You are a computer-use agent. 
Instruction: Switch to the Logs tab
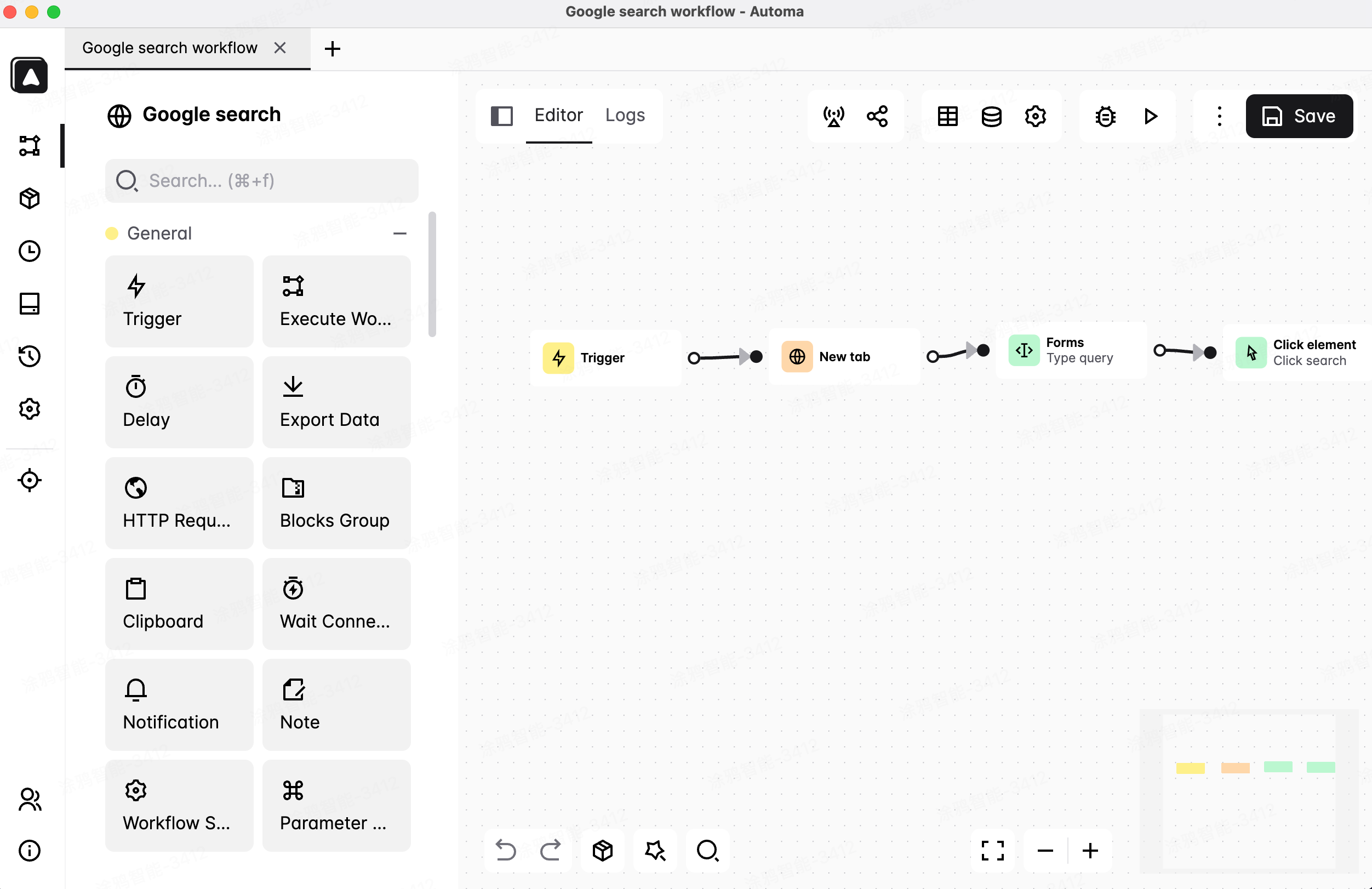[x=625, y=115]
